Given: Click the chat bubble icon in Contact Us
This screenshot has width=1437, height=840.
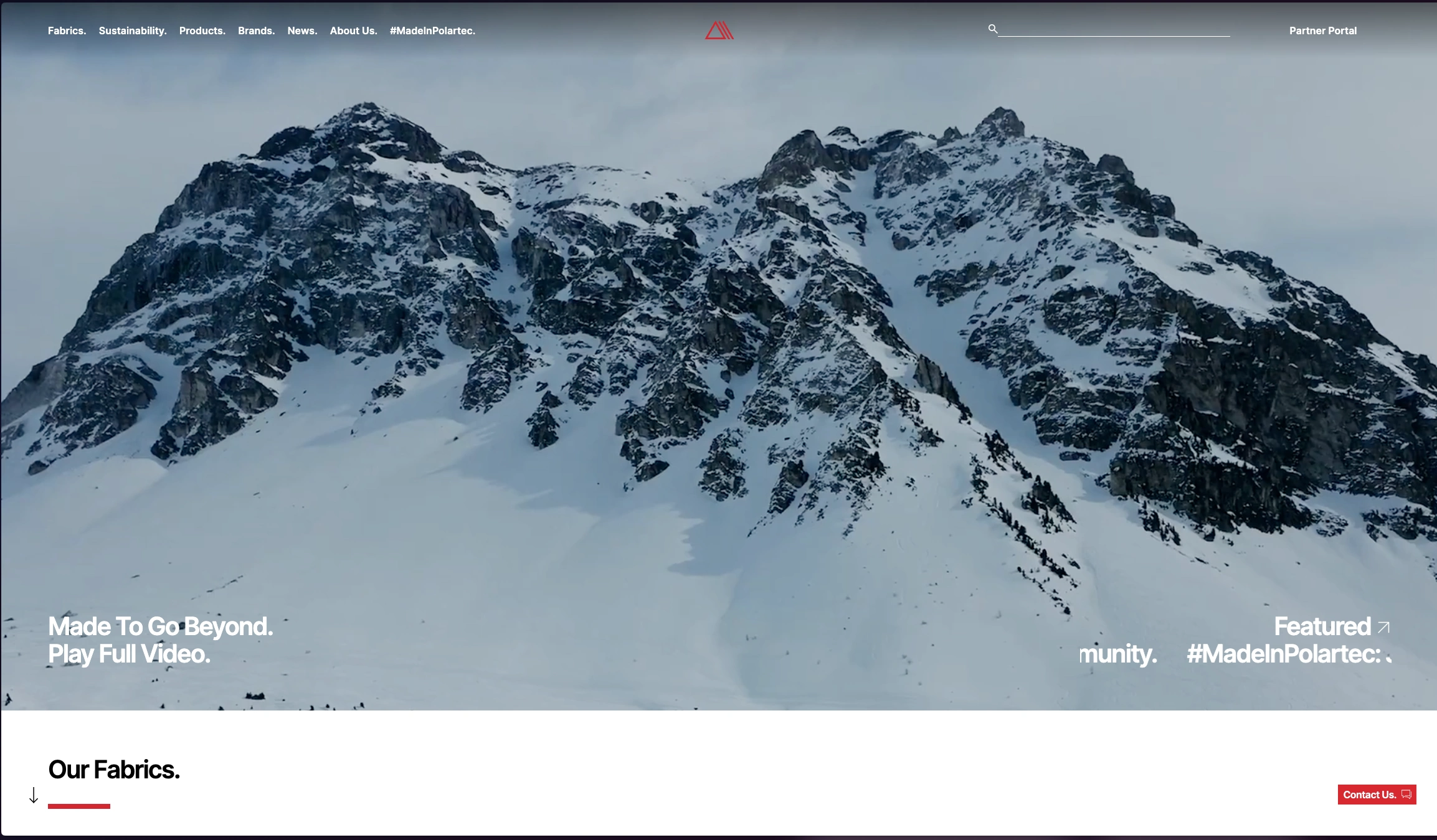Looking at the screenshot, I should pos(1406,795).
